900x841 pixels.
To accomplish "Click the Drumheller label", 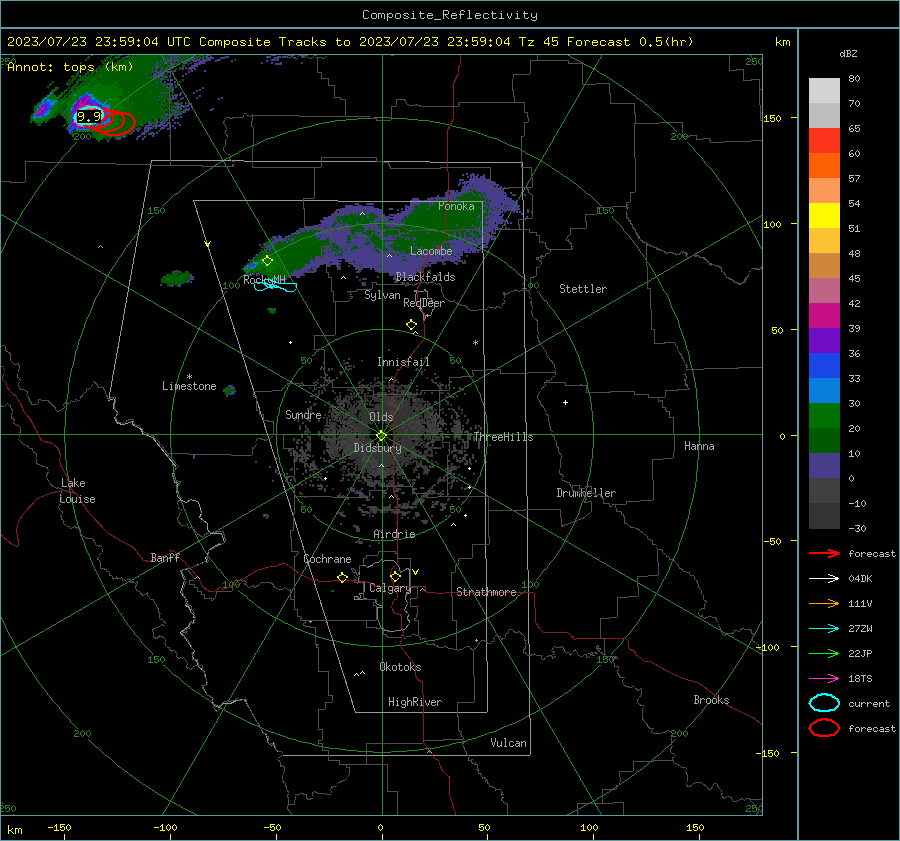I will pos(586,493).
